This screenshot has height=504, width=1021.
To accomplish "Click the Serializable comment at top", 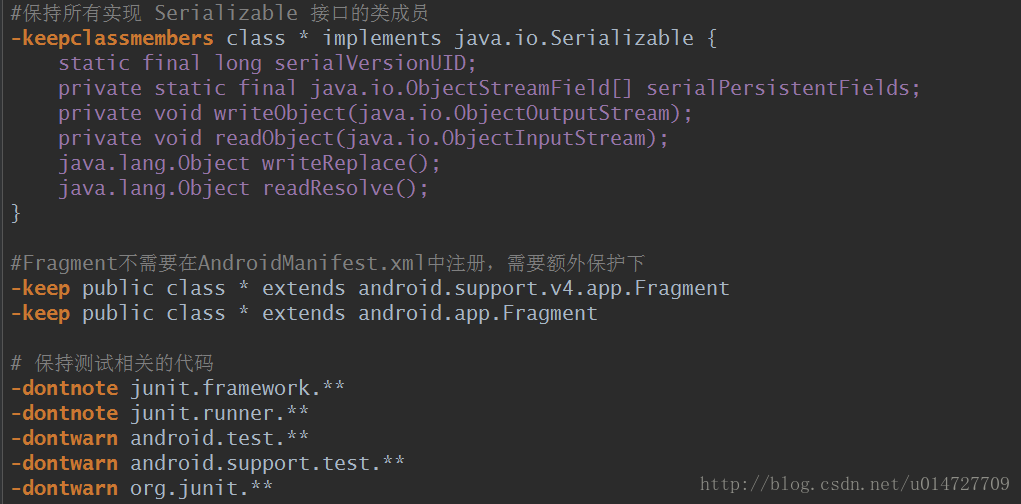I will pos(220,13).
